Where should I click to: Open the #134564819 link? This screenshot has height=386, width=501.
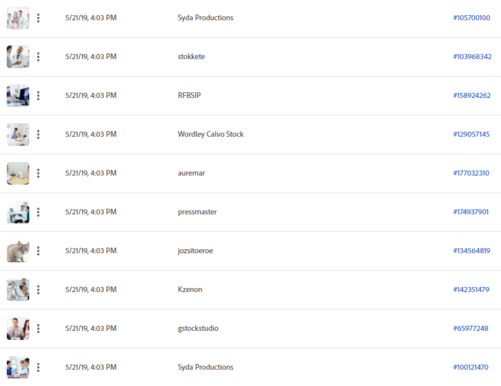[x=471, y=251]
